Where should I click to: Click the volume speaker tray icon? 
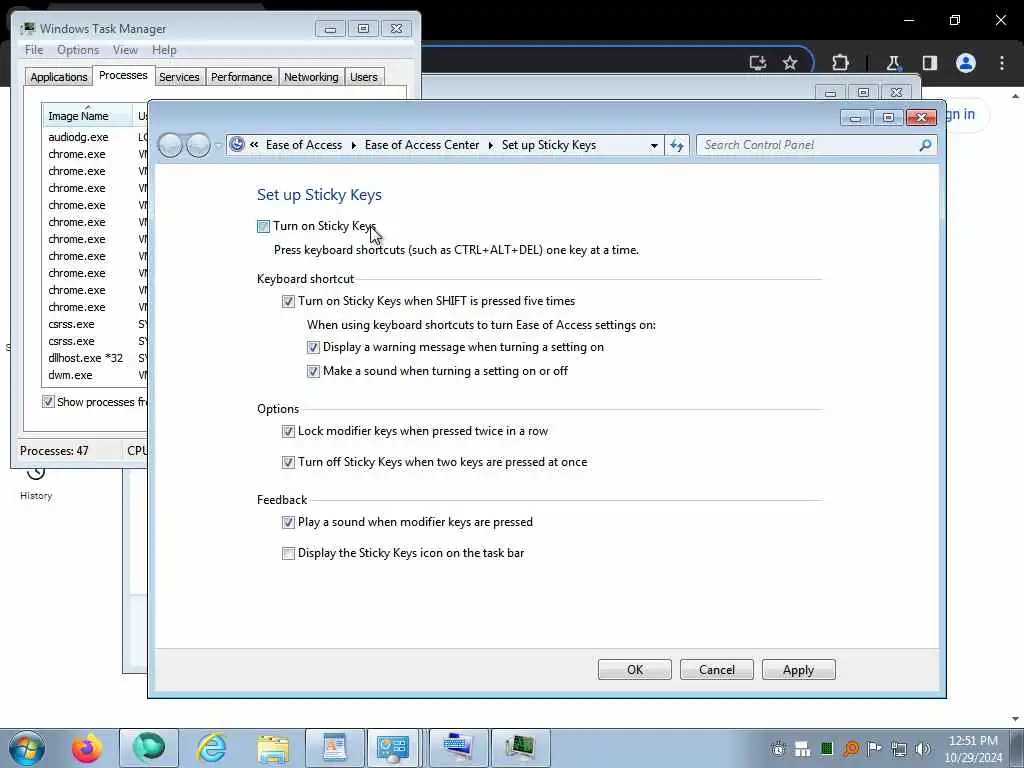[x=923, y=749]
